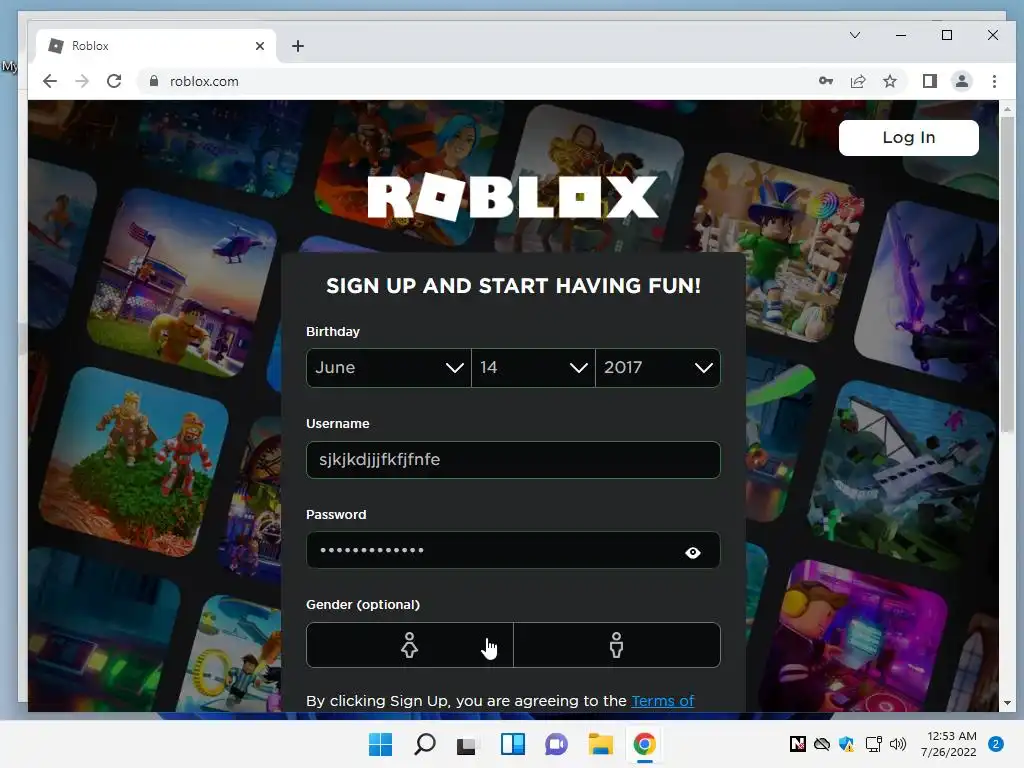Click the browser forward arrow
Viewport: 1024px width, 768px height.
(82, 81)
